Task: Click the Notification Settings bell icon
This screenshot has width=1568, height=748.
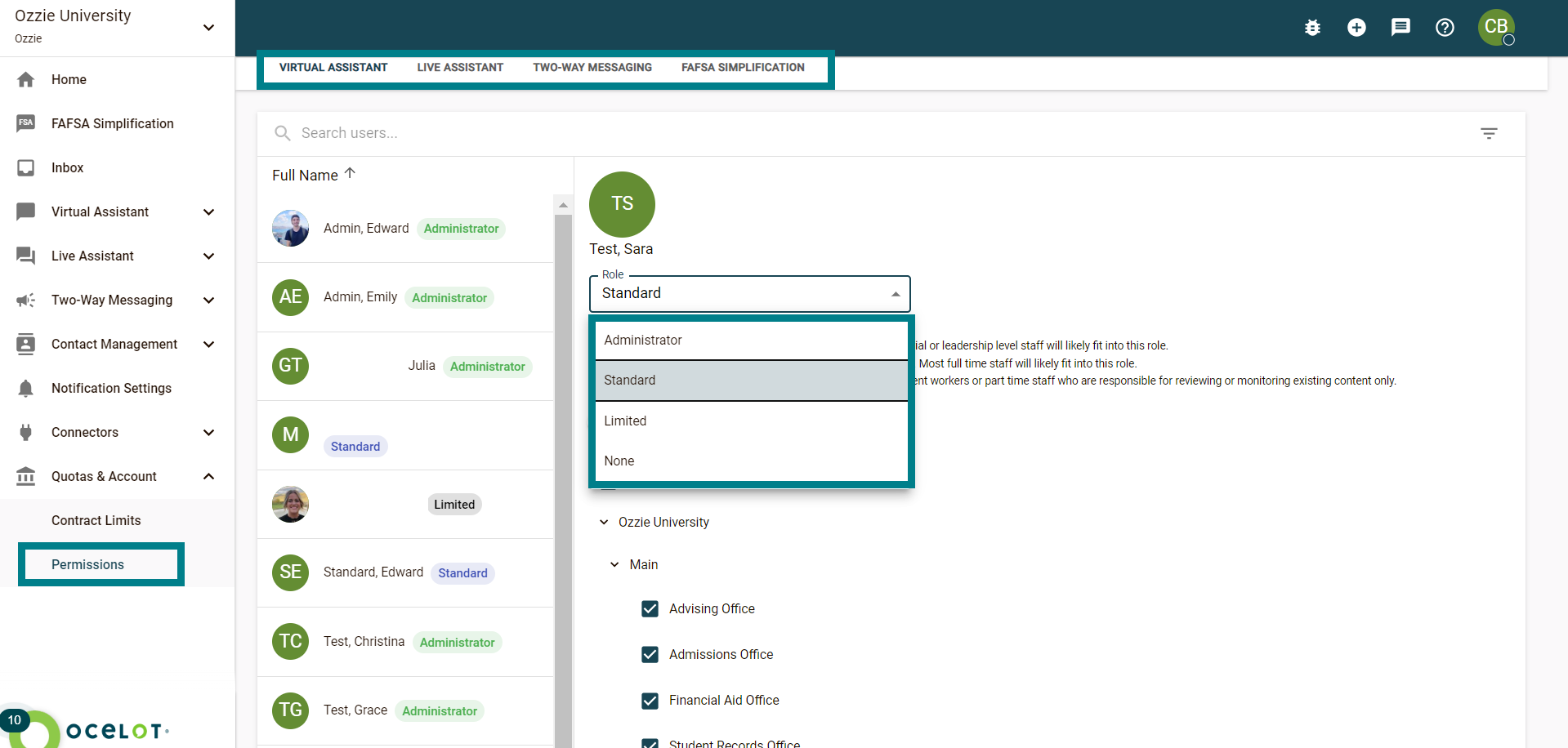Action: point(26,388)
